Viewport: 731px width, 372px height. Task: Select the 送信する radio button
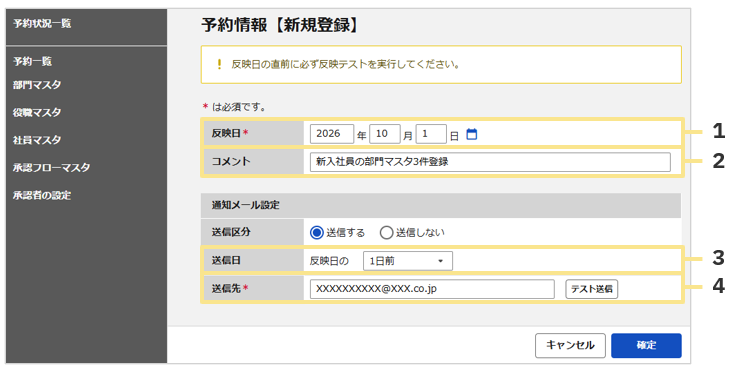click(x=317, y=232)
